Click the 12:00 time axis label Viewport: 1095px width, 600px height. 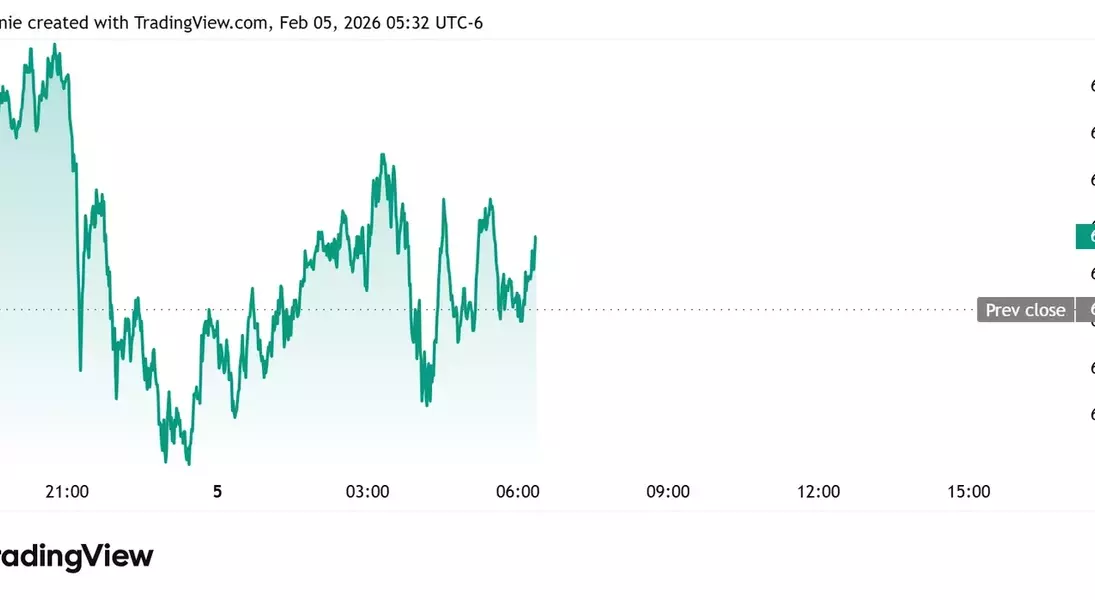tap(818, 491)
